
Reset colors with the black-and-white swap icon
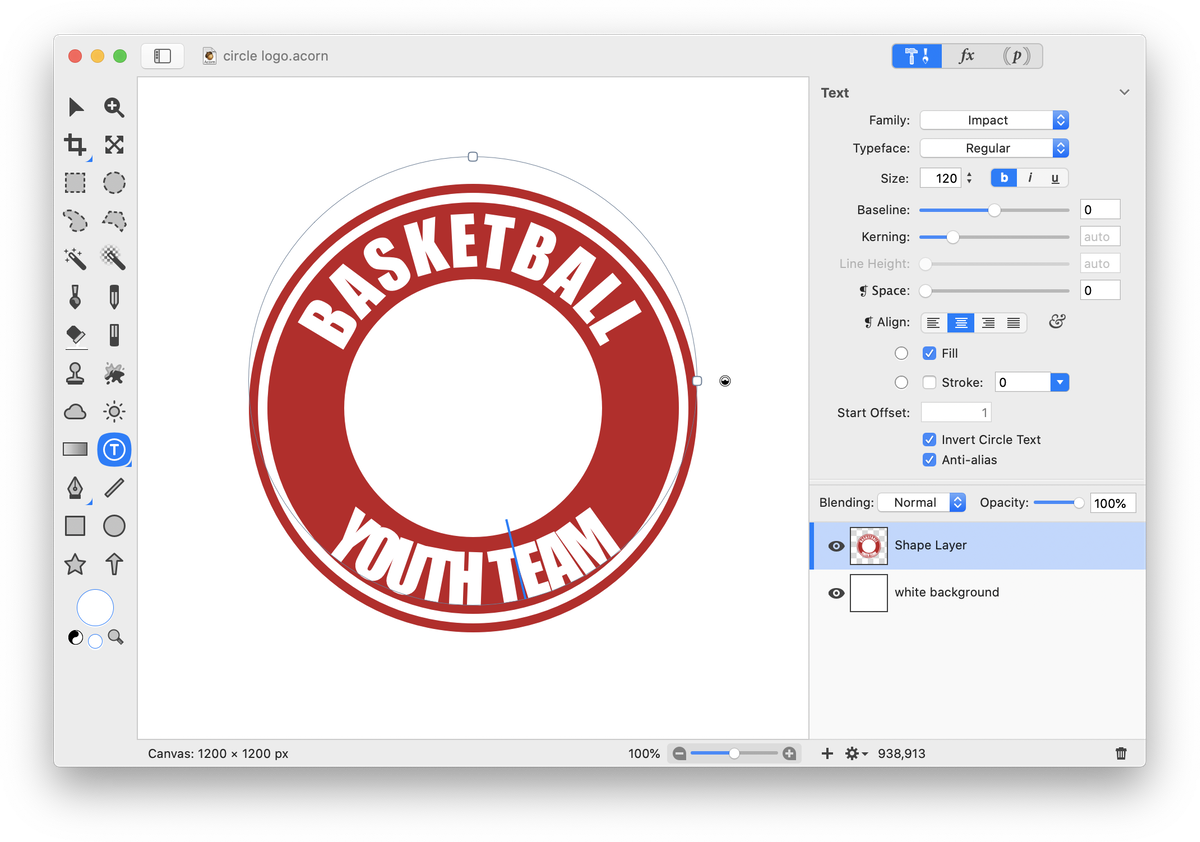(75, 638)
